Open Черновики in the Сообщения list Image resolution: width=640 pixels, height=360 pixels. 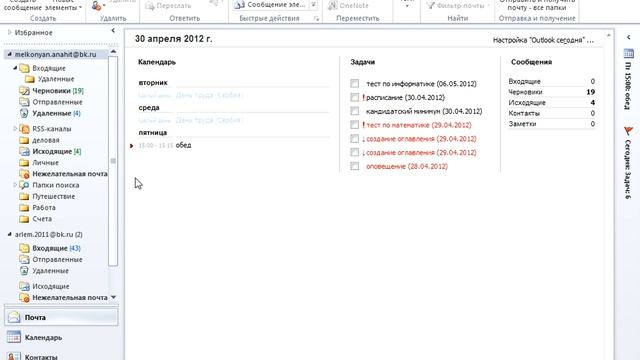(x=525, y=92)
